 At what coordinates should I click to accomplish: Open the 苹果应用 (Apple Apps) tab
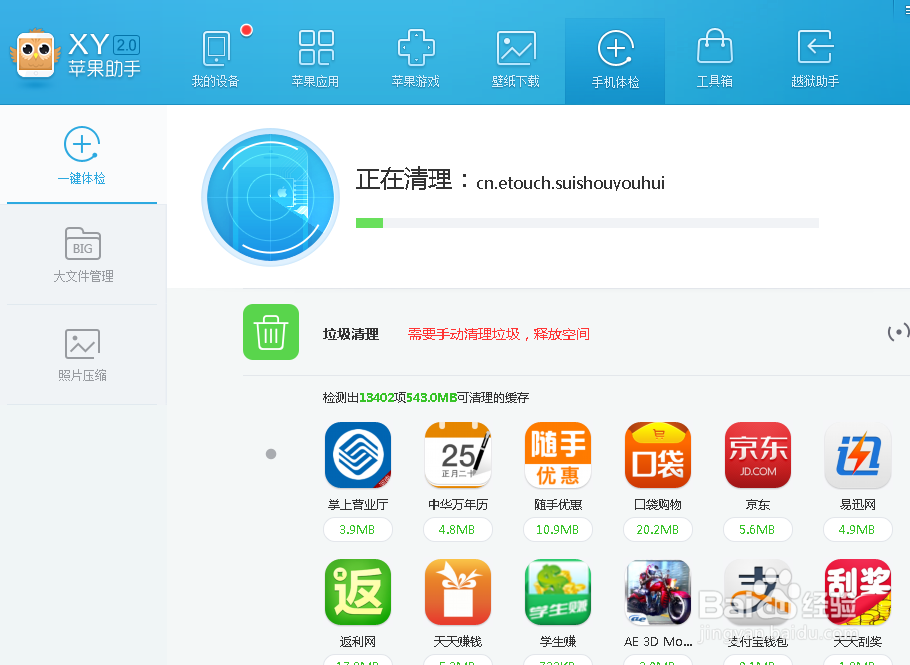(315, 60)
